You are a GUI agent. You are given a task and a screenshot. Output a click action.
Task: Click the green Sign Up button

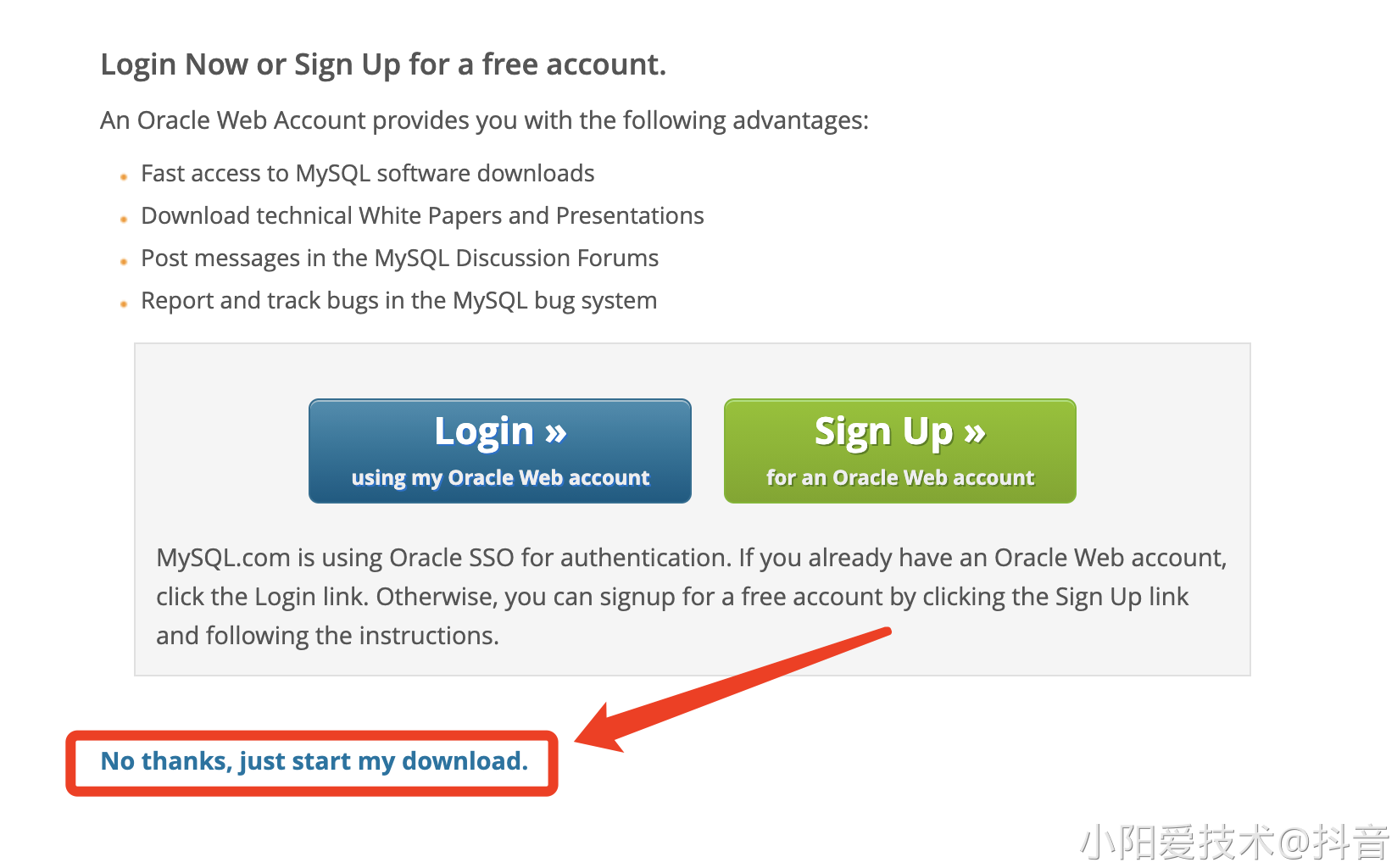coord(900,451)
